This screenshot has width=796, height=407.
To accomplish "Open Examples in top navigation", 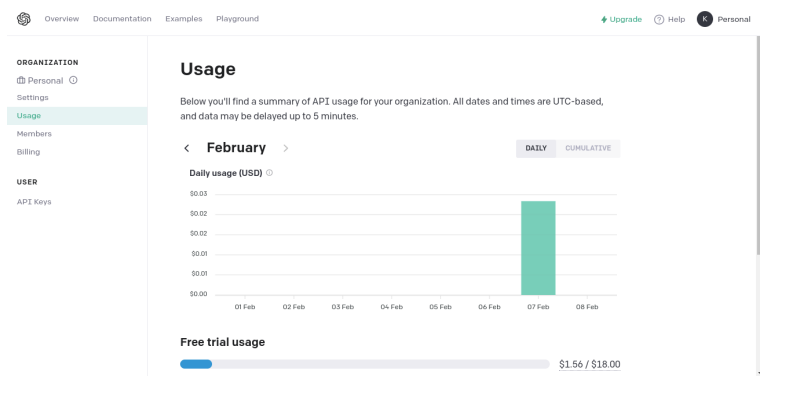I will point(183,19).
